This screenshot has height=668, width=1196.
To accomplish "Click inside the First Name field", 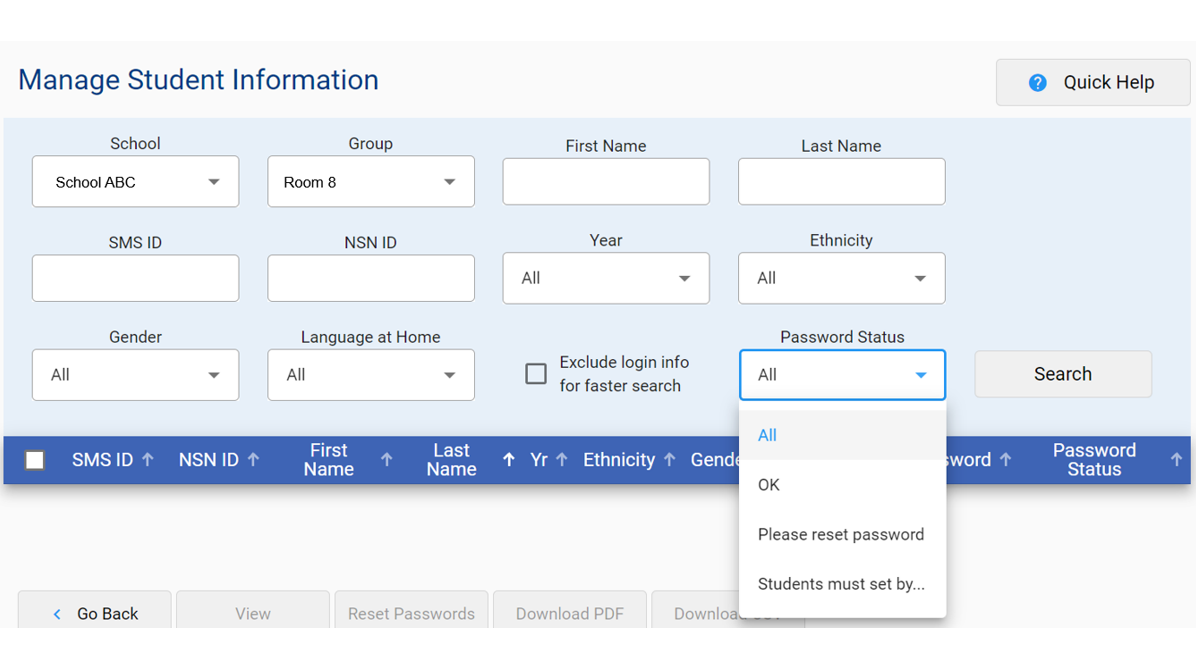I will click(605, 181).
